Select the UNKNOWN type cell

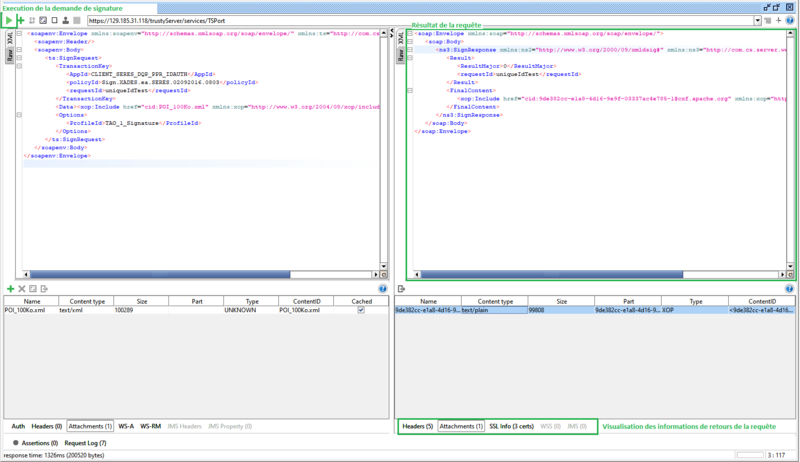[251, 310]
